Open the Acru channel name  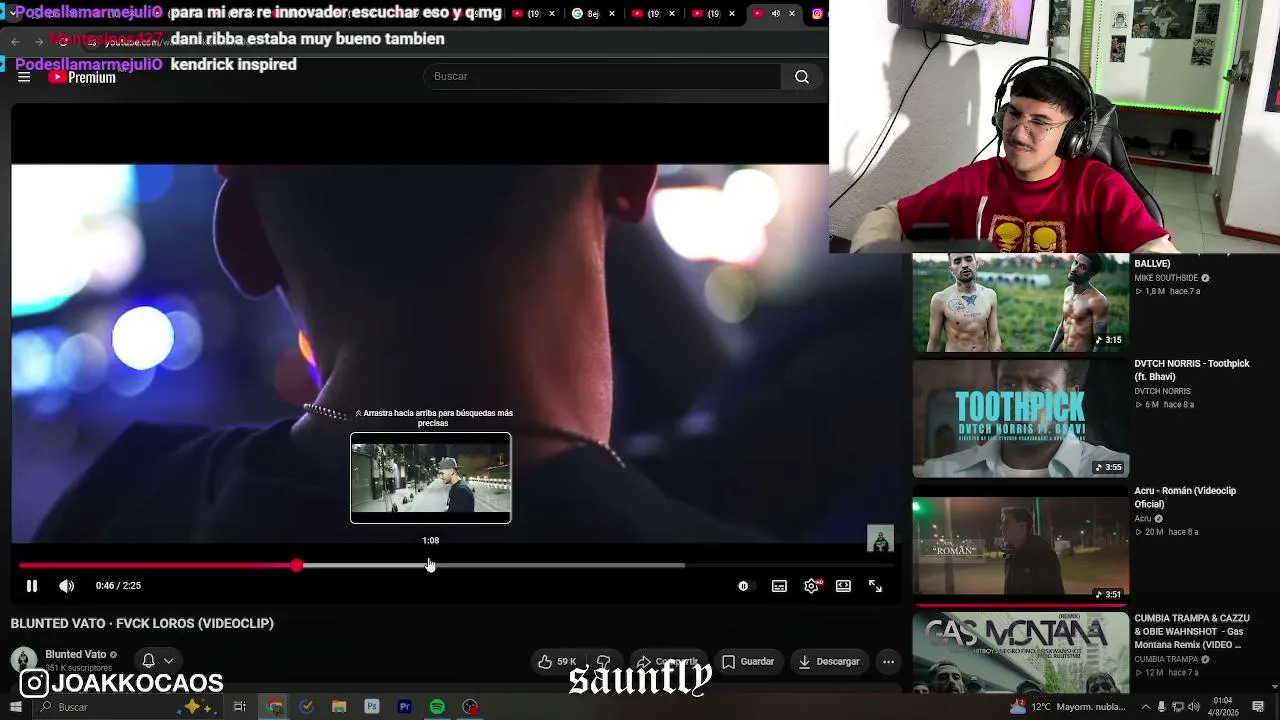pyautogui.click(x=1143, y=519)
